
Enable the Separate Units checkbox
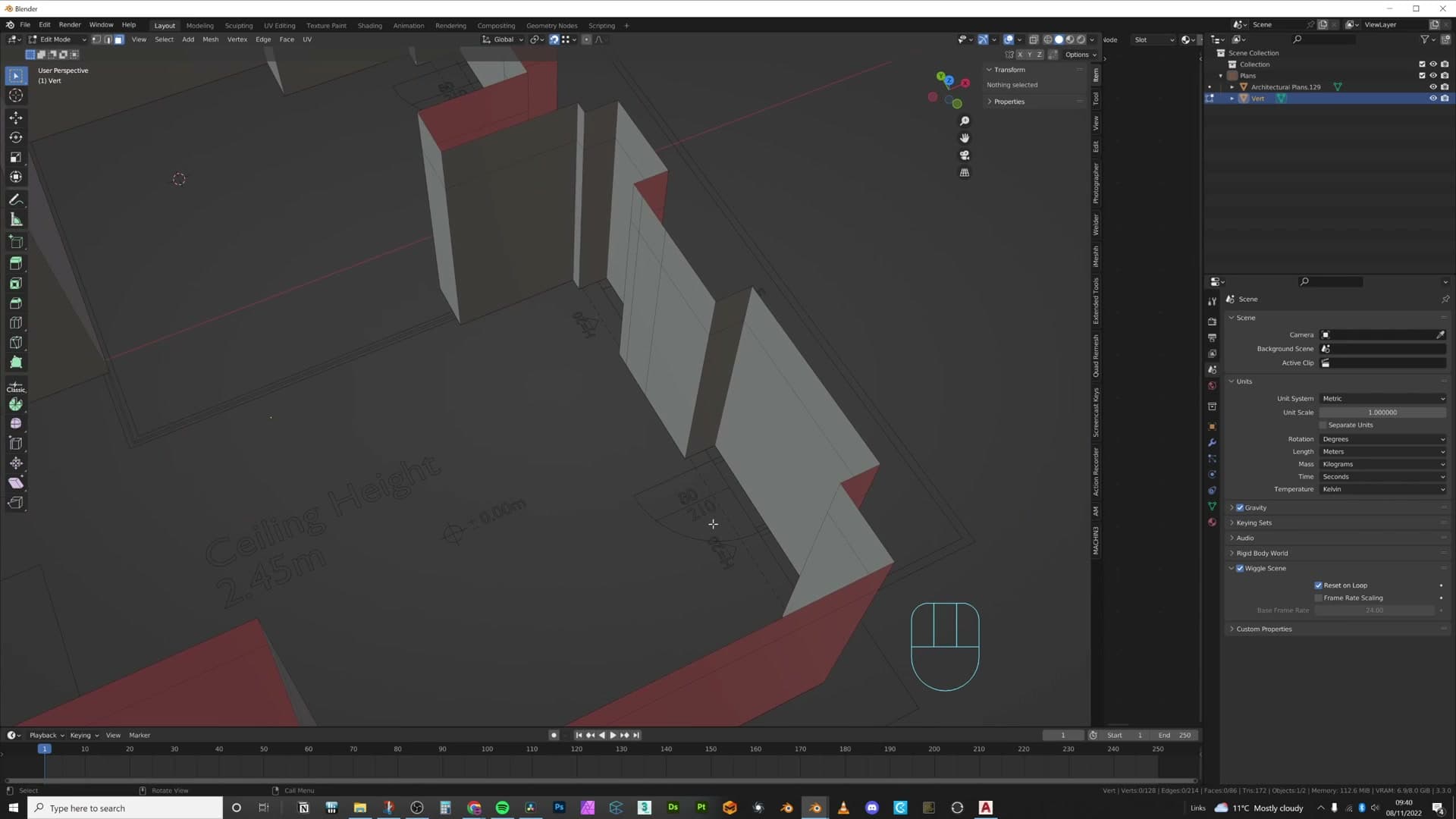[x=1323, y=425]
